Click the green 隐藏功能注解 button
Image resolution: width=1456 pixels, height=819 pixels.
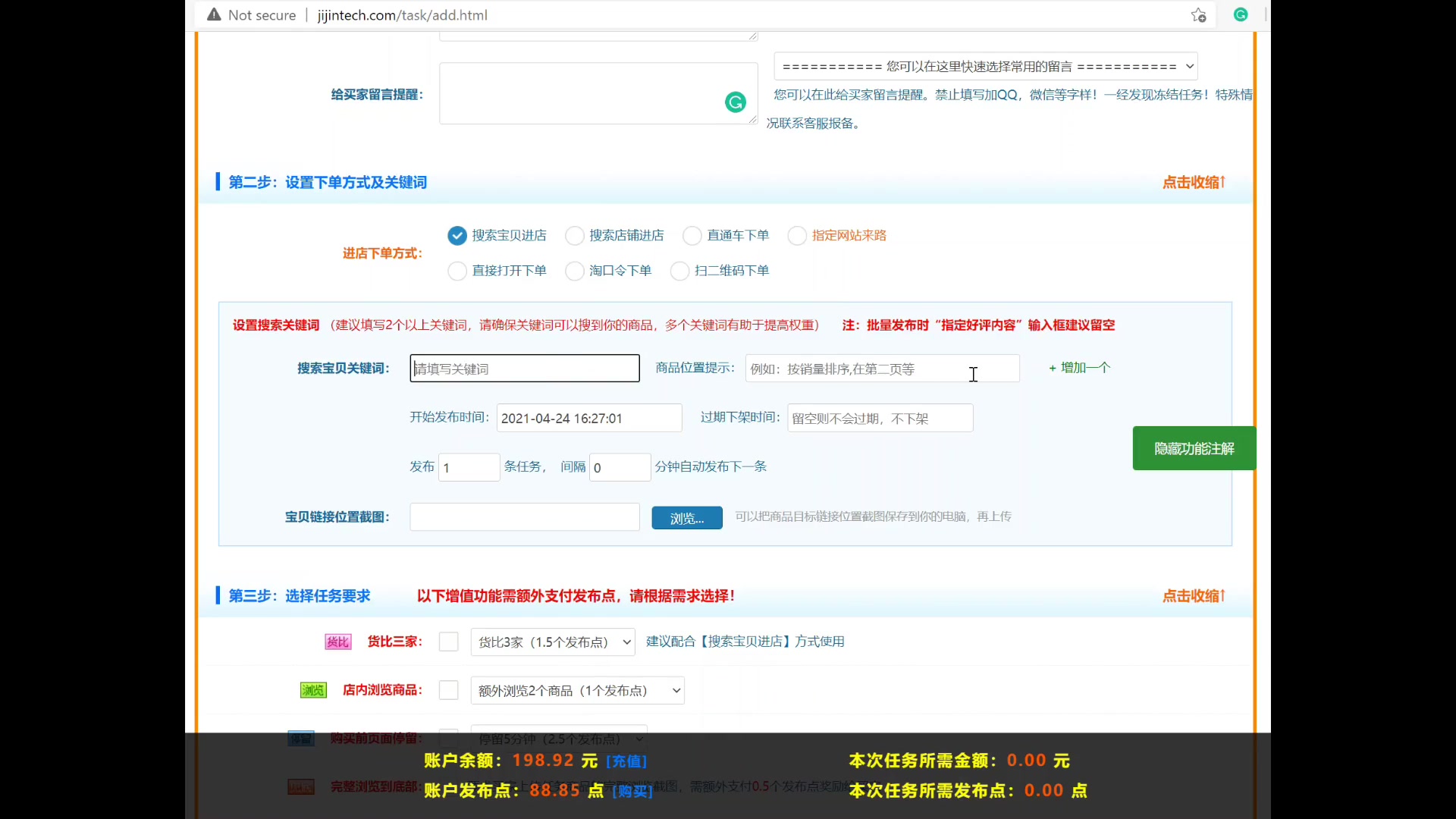coord(1194,449)
